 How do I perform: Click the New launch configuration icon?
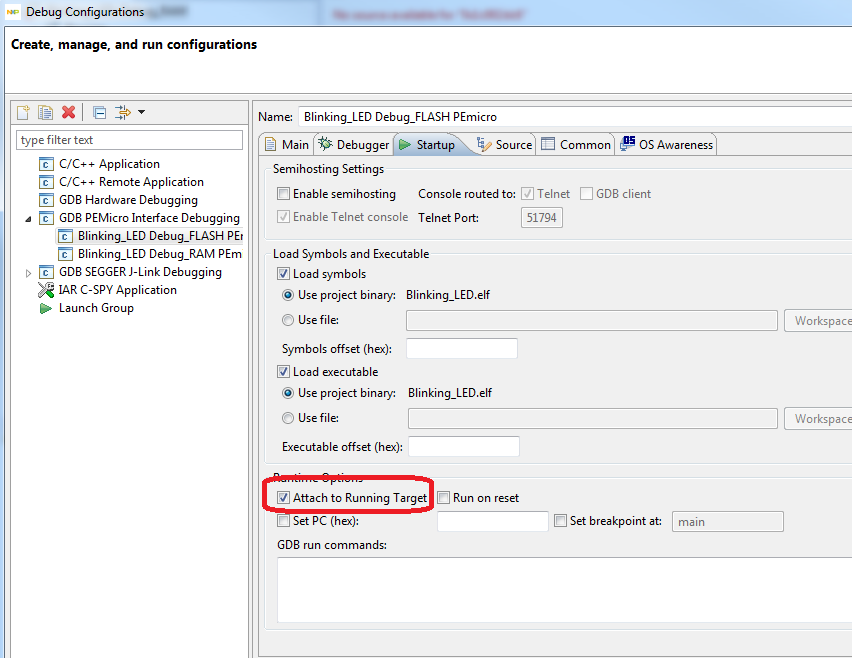tap(23, 112)
